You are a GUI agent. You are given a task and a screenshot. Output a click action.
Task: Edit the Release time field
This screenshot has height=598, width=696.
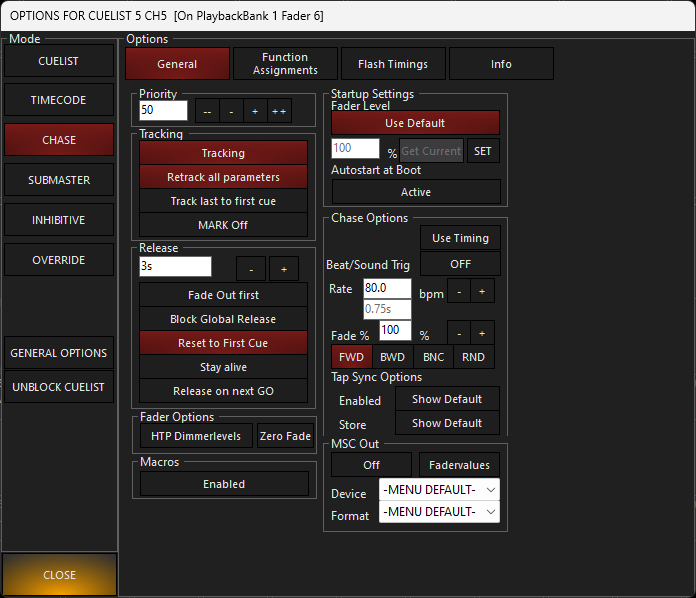[x=175, y=266]
